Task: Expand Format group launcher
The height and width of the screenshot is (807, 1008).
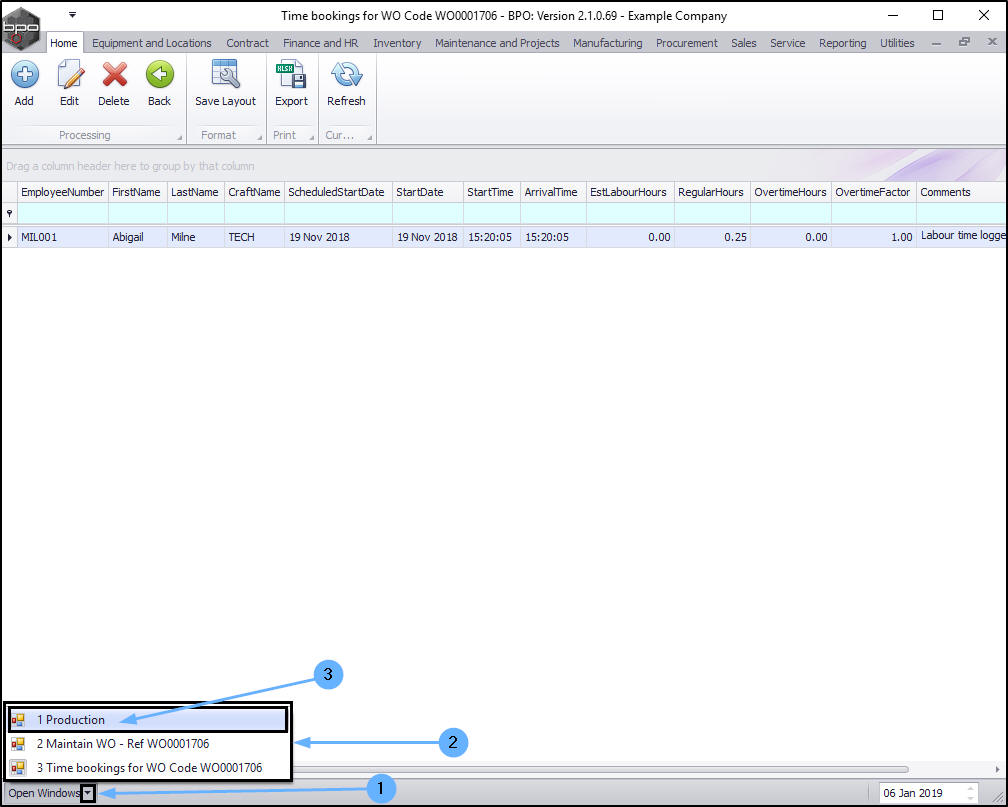Action: [260, 137]
